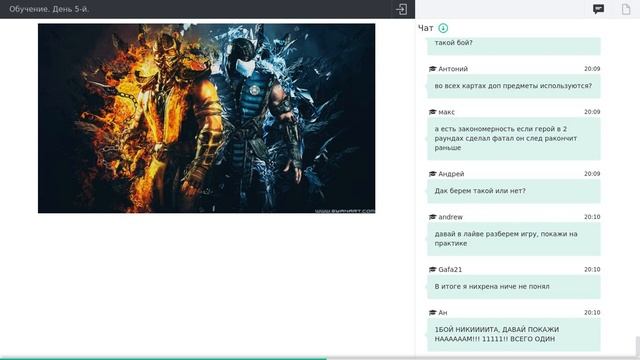Click message 'В итоге я нихрена ниче не понял'
640x360 pixels.
514,287
